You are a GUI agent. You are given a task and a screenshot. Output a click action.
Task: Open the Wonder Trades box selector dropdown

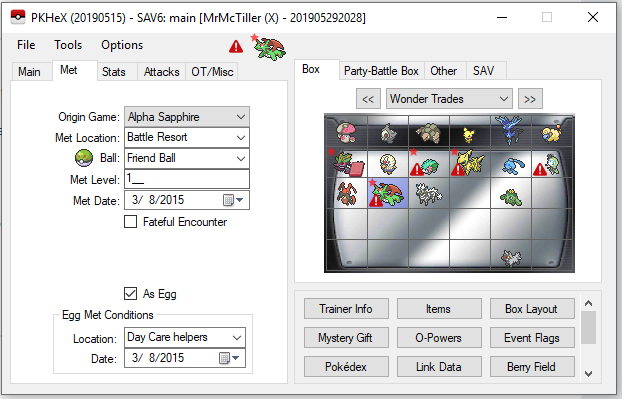(x=449, y=99)
